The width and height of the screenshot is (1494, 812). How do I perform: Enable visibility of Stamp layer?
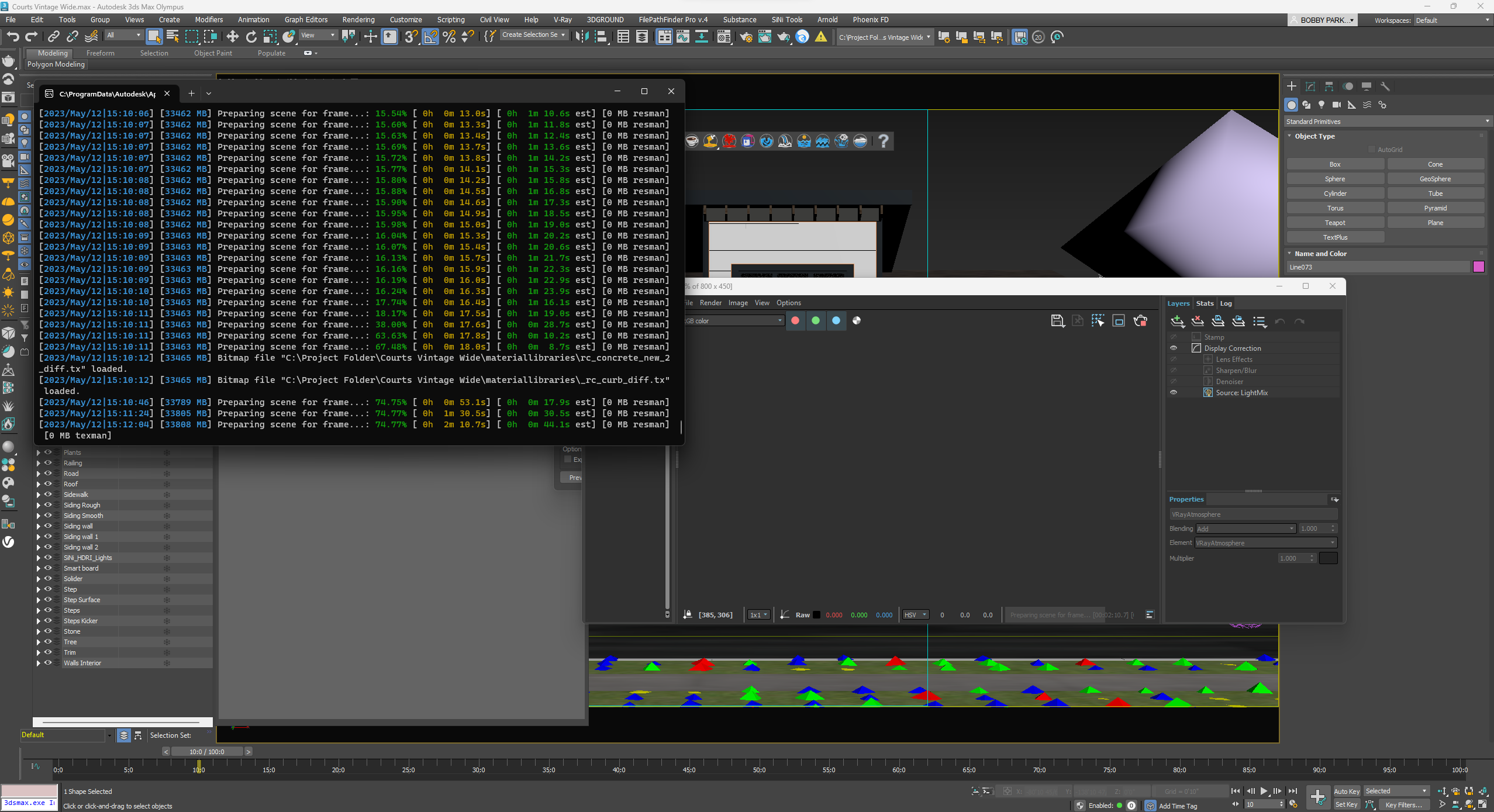click(1174, 337)
